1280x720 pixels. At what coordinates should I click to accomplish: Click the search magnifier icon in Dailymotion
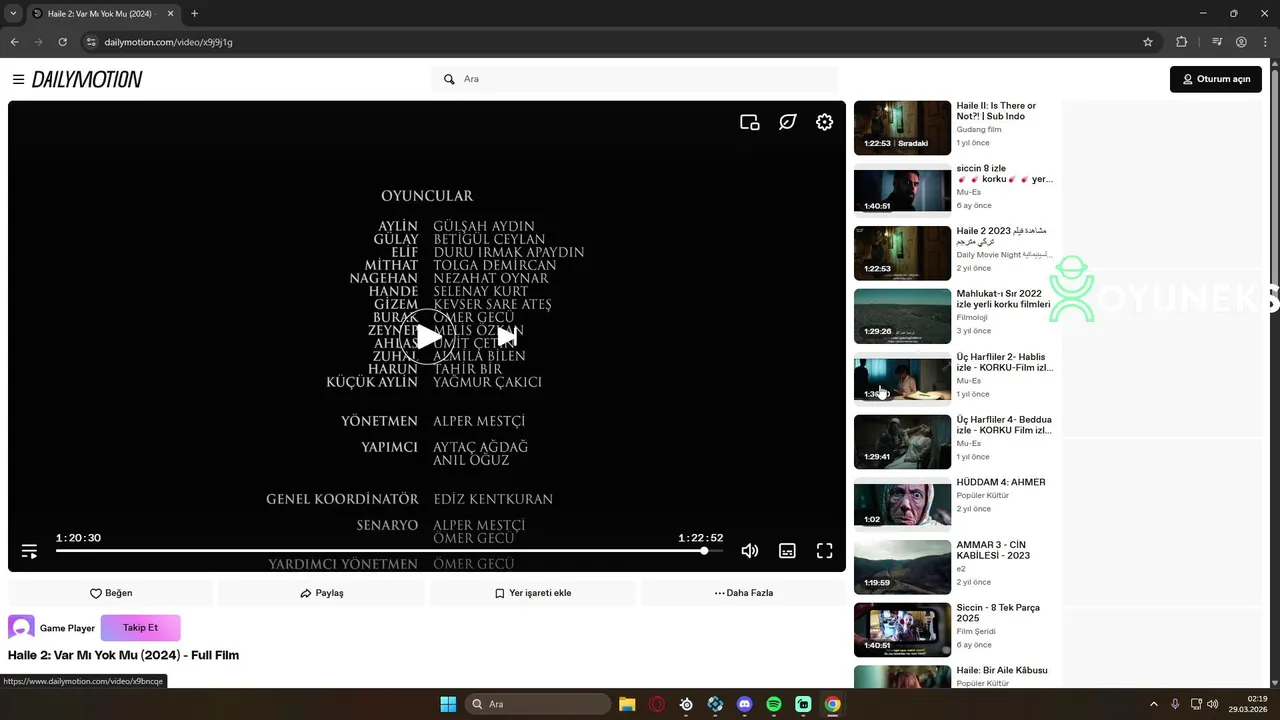[x=449, y=79]
